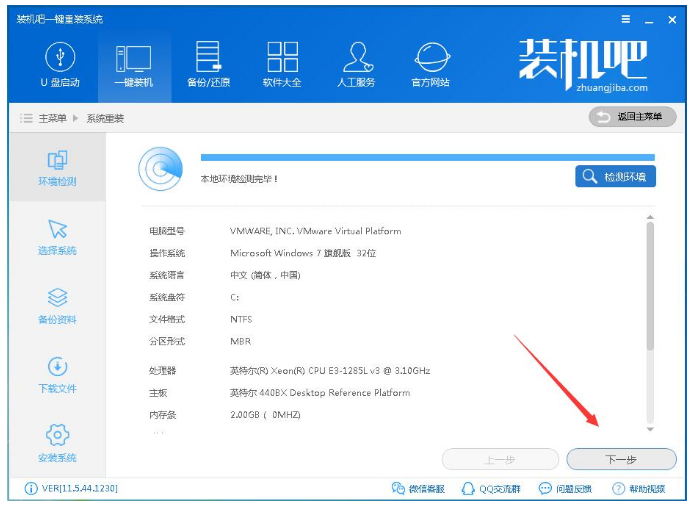Open 问题反馈 feedback
This screenshot has height=506, width=694.
click(565, 488)
